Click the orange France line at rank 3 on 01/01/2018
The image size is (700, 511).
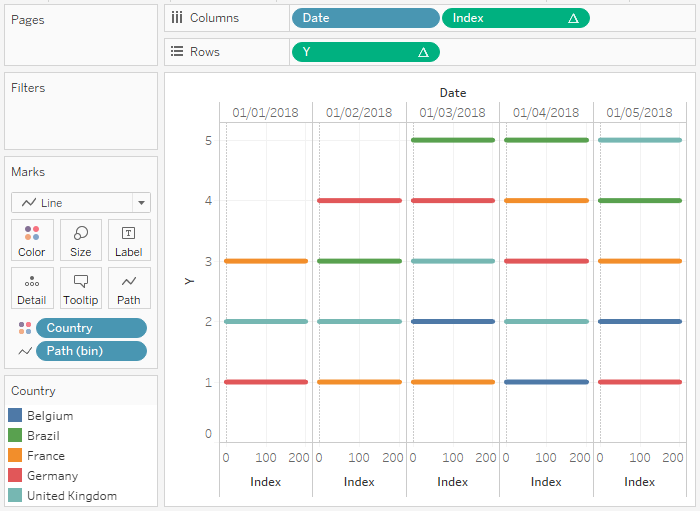[x=266, y=261]
